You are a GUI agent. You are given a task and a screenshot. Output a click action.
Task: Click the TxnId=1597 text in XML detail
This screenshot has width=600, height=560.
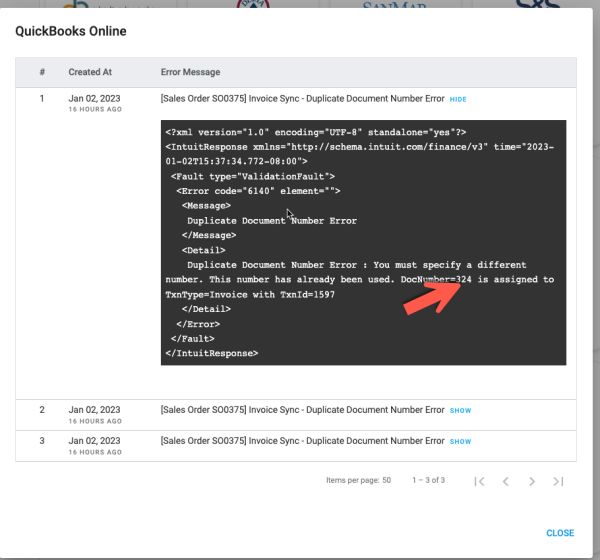point(307,295)
